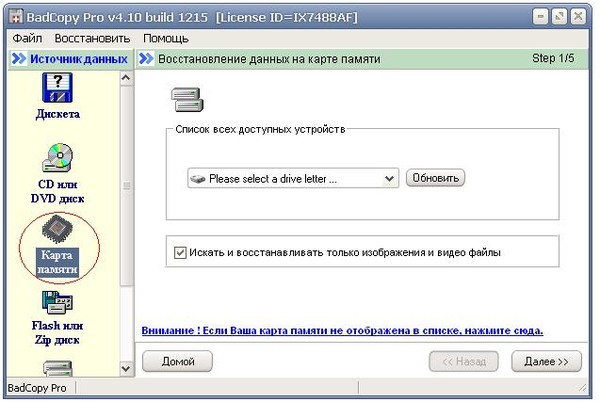The height and width of the screenshot is (402, 600).
Task: Toggle search only images and video files checkbox
Action: (x=180, y=252)
